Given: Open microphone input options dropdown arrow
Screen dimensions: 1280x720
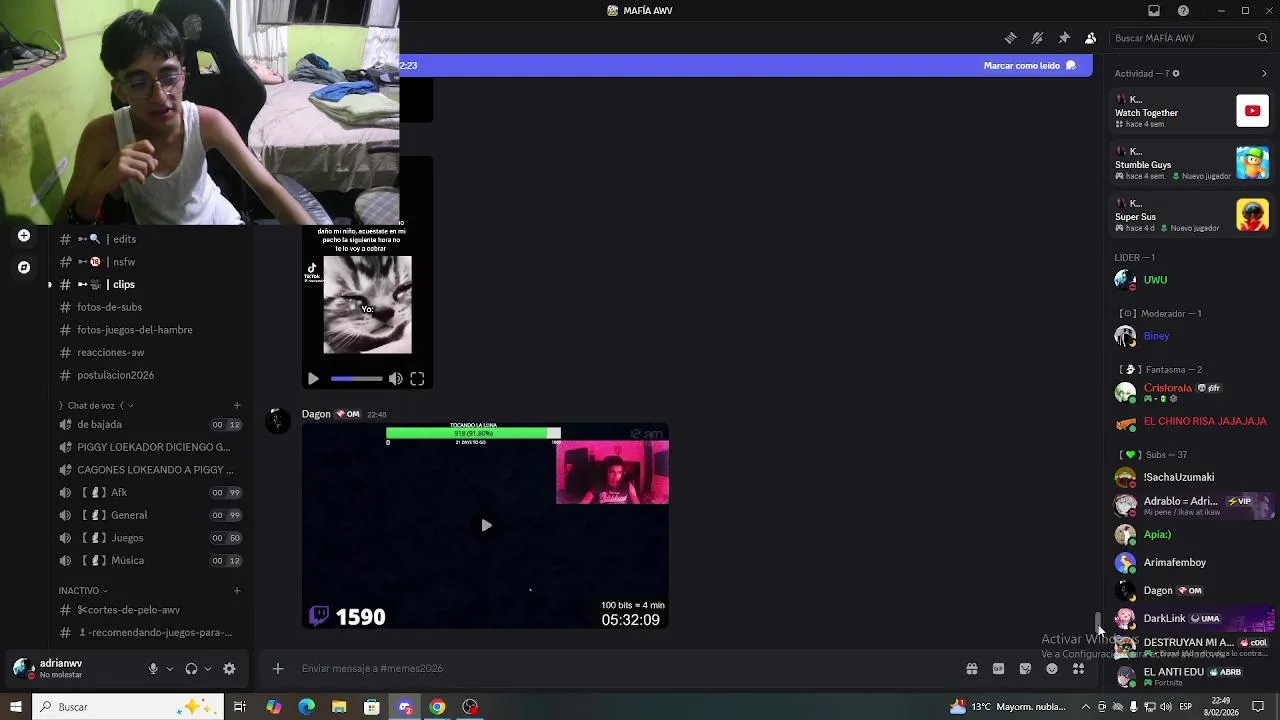Looking at the screenshot, I should click(169, 669).
